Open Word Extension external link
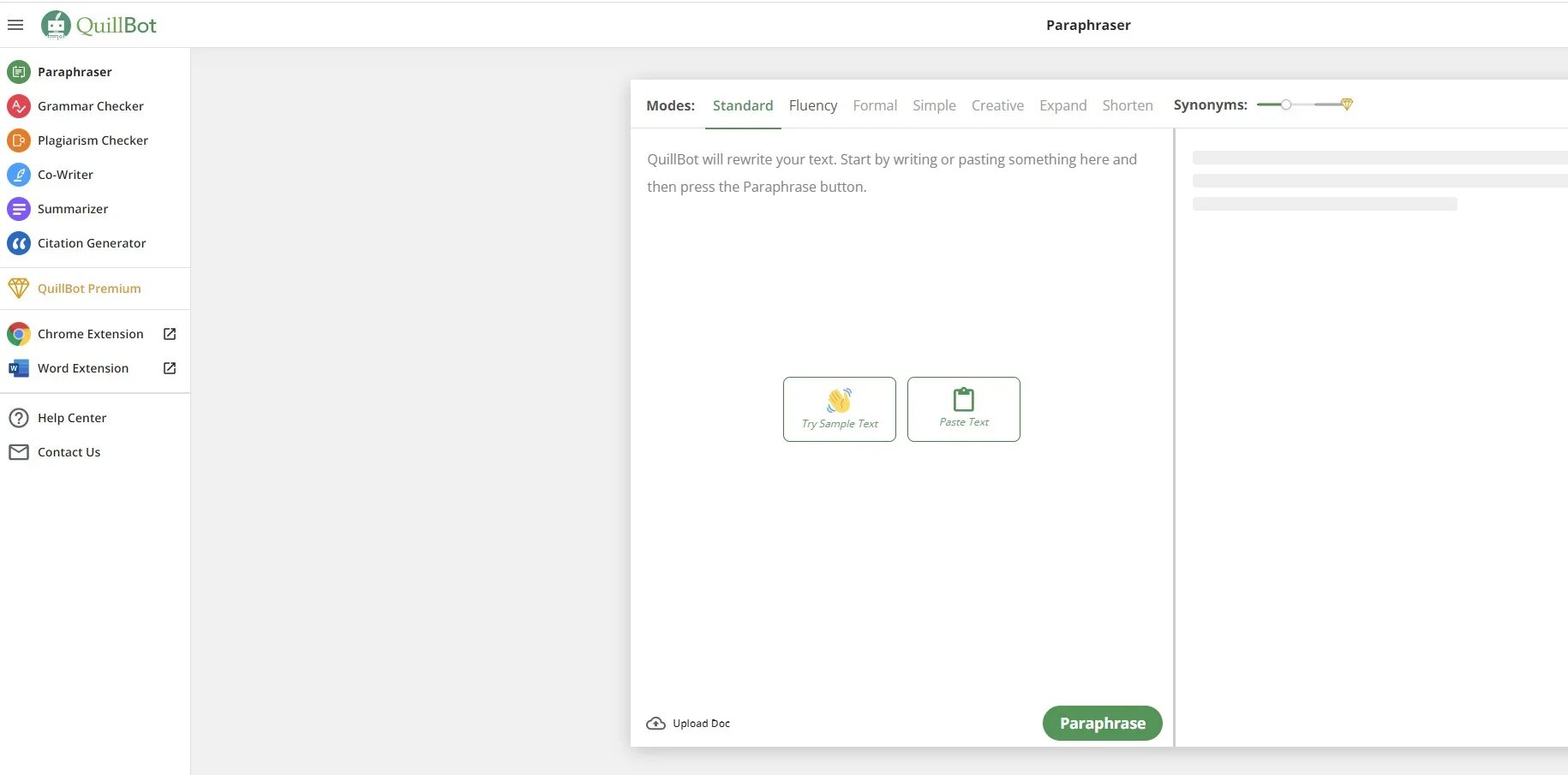 tap(170, 368)
